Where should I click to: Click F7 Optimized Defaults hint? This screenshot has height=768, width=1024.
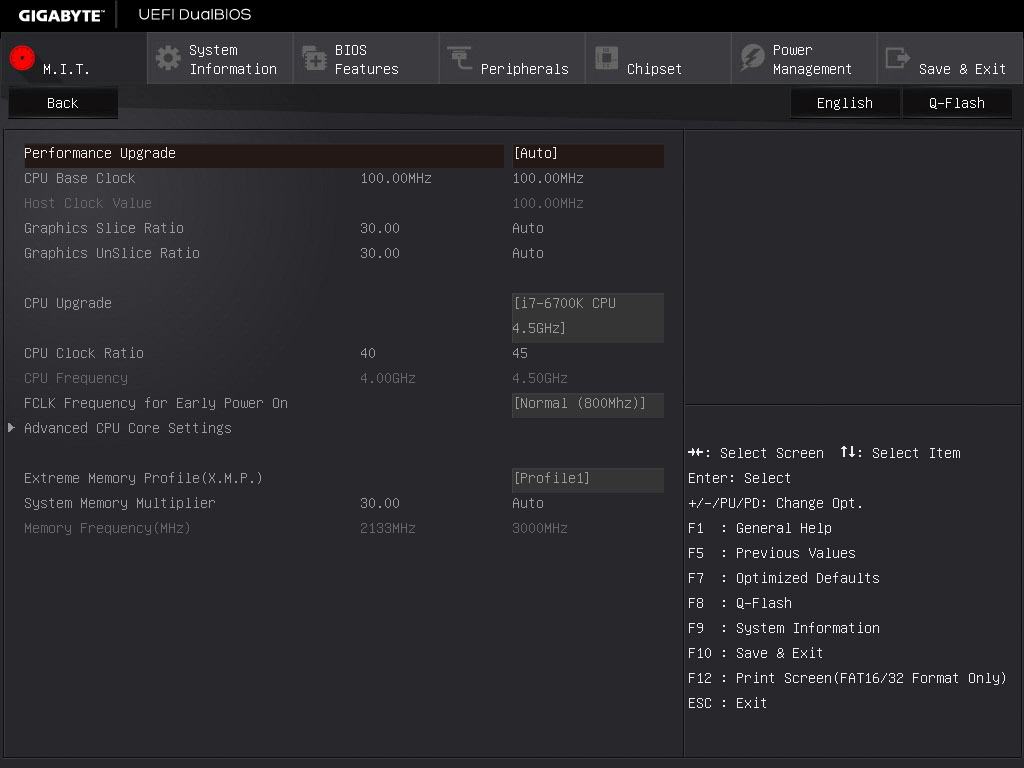pyautogui.click(x=784, y=579)
